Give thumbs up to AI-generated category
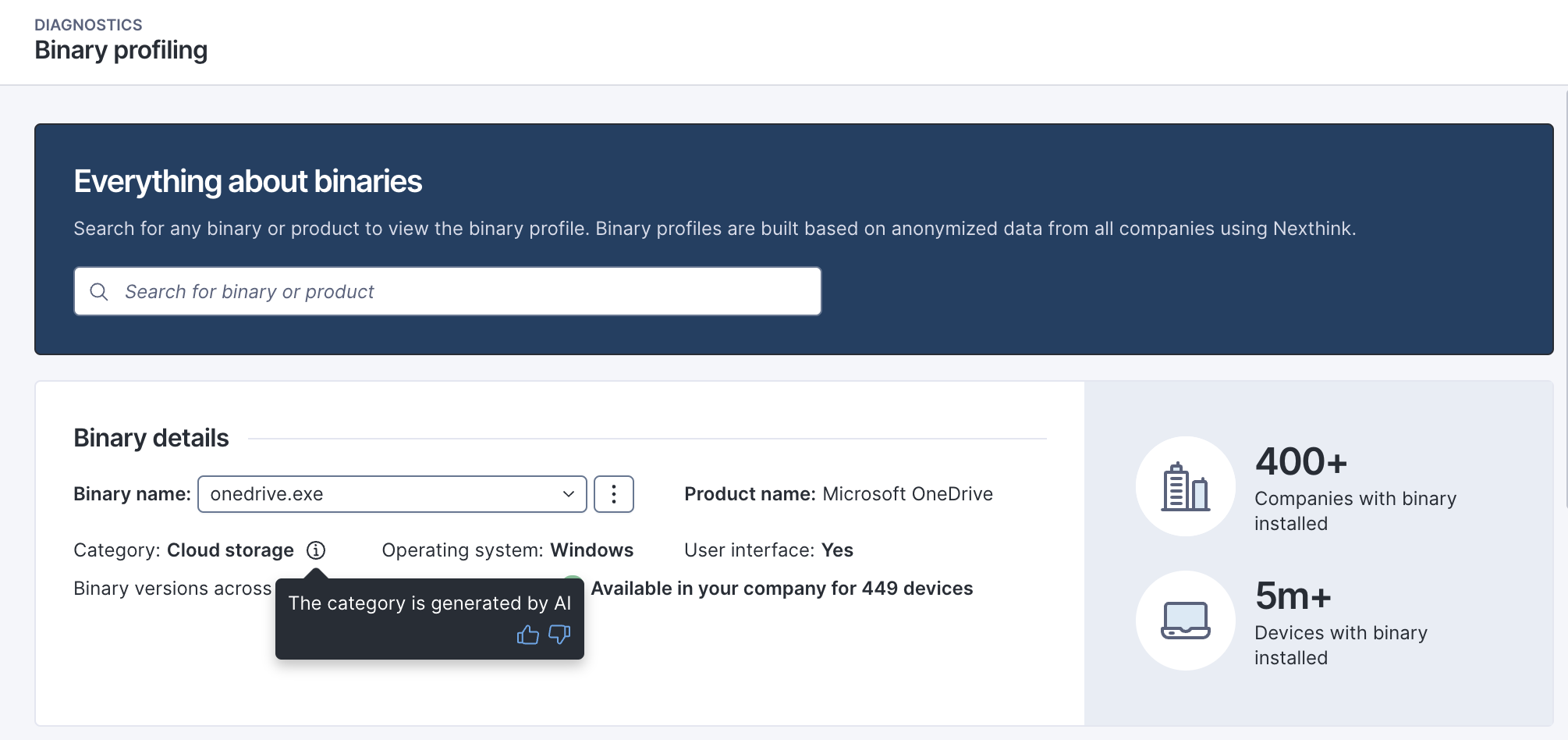This screenshot has width=1568, height=740. tap(528, 635)
